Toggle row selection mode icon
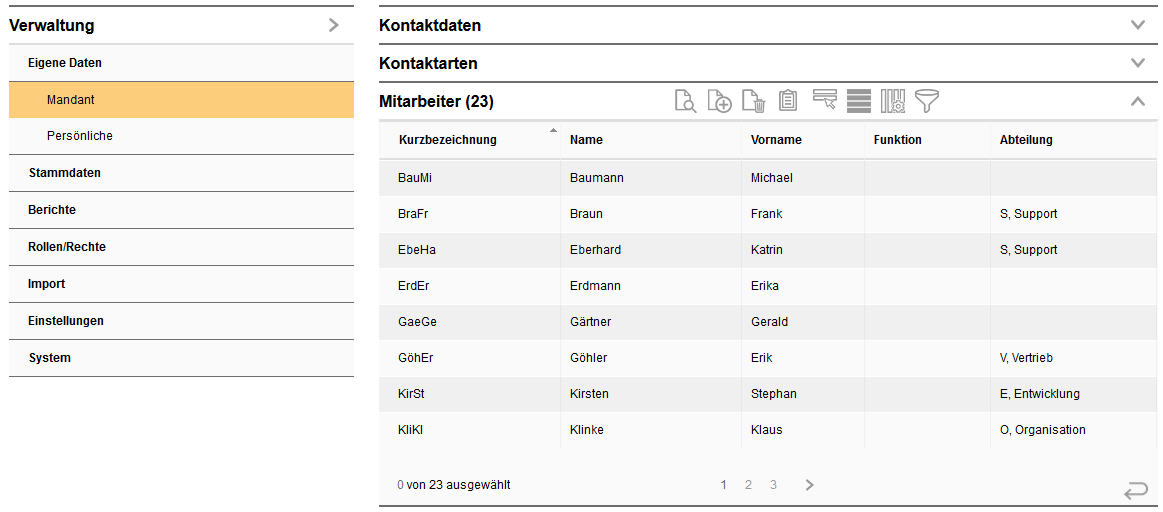The height and width of the screenshot is (512, 1163). 825,100
